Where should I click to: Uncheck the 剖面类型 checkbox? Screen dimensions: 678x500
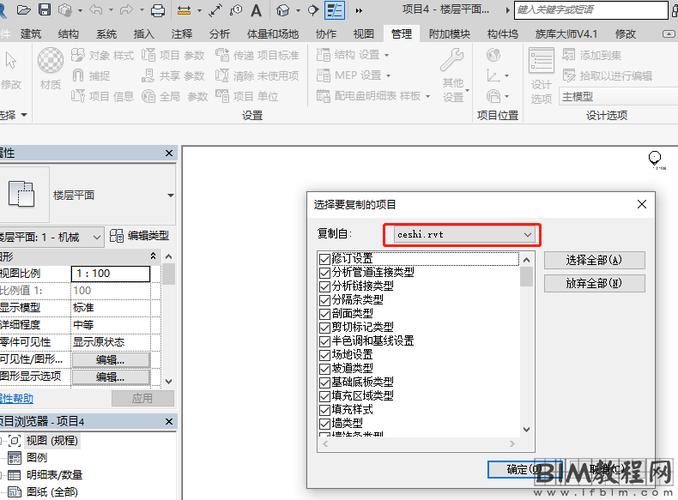tap(325, 314)
